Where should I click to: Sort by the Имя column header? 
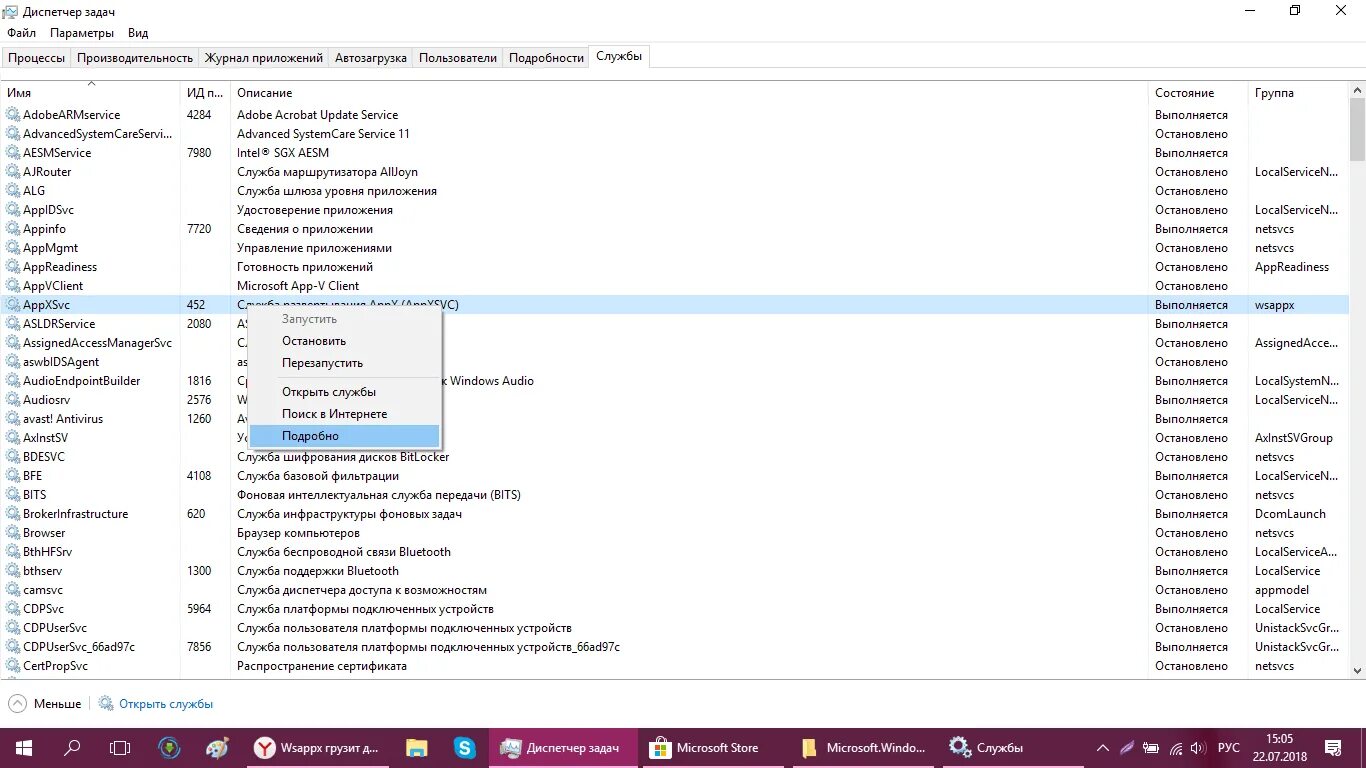coord(90,93)
